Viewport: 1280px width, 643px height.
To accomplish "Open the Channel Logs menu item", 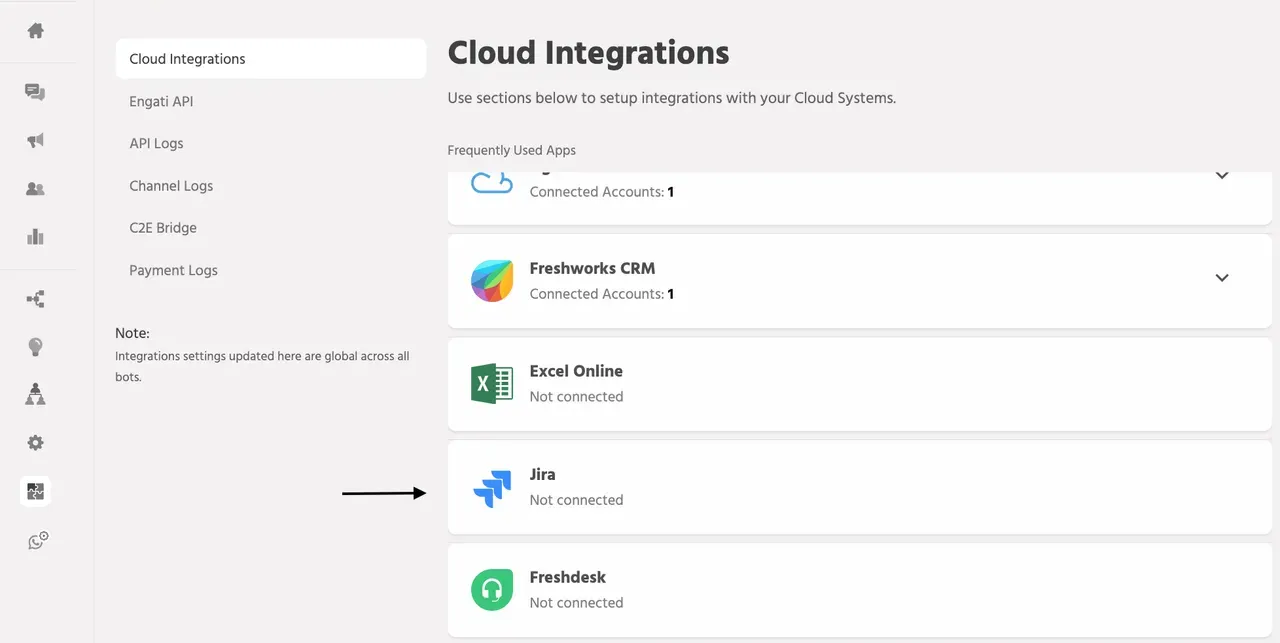I will 171,186.
